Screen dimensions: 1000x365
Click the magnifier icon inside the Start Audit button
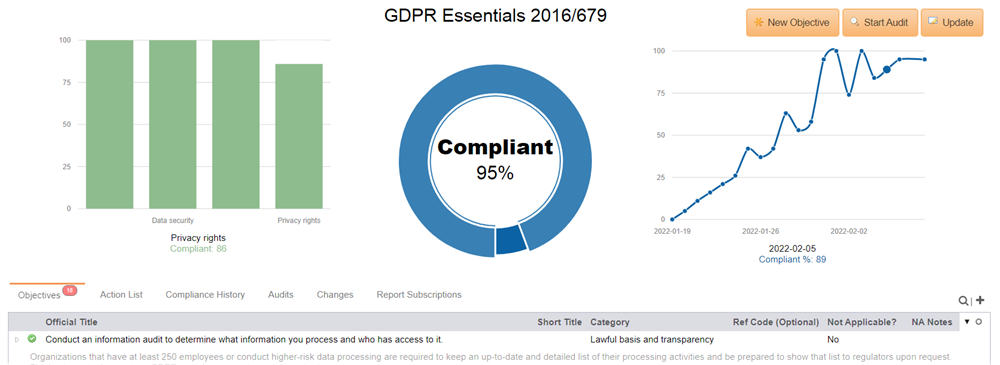tap(855, 22)
